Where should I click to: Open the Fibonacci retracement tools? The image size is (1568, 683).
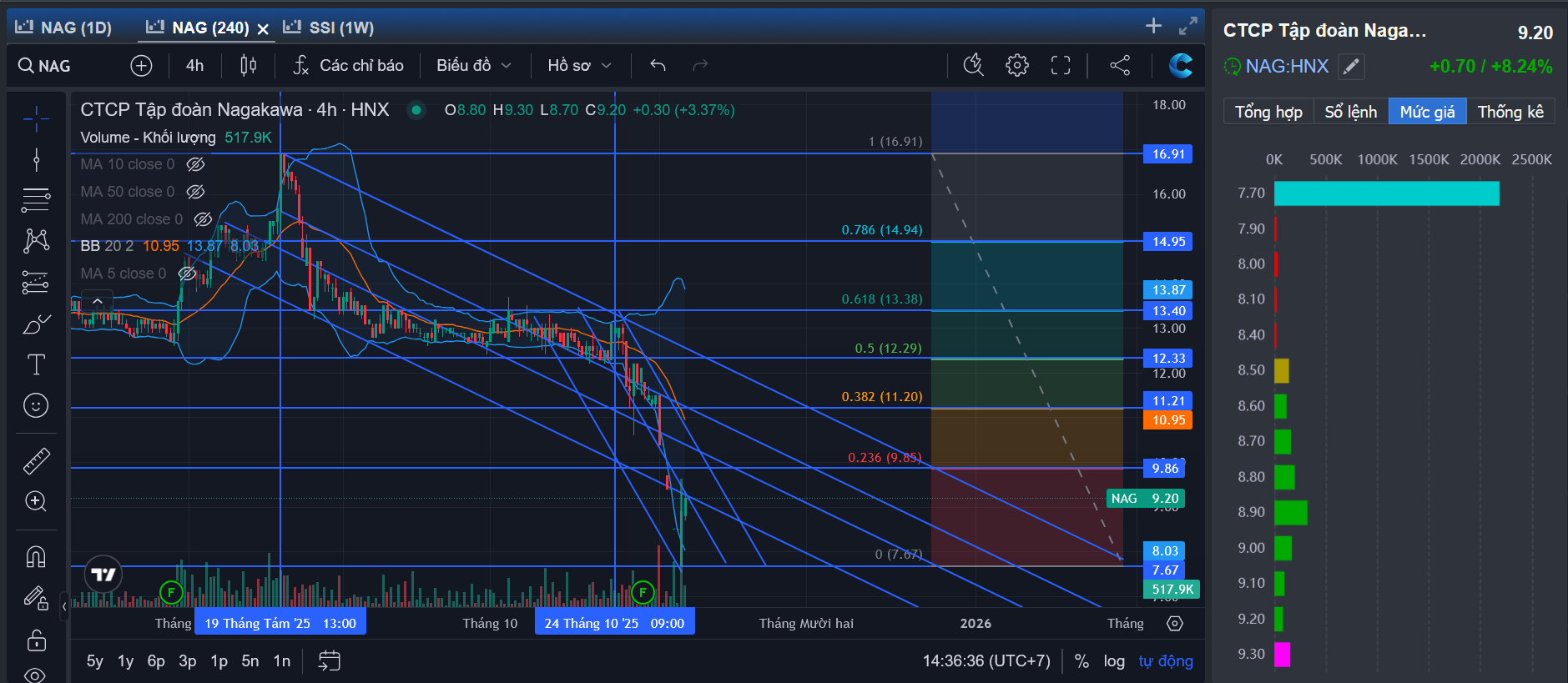(x=36, y=199)
